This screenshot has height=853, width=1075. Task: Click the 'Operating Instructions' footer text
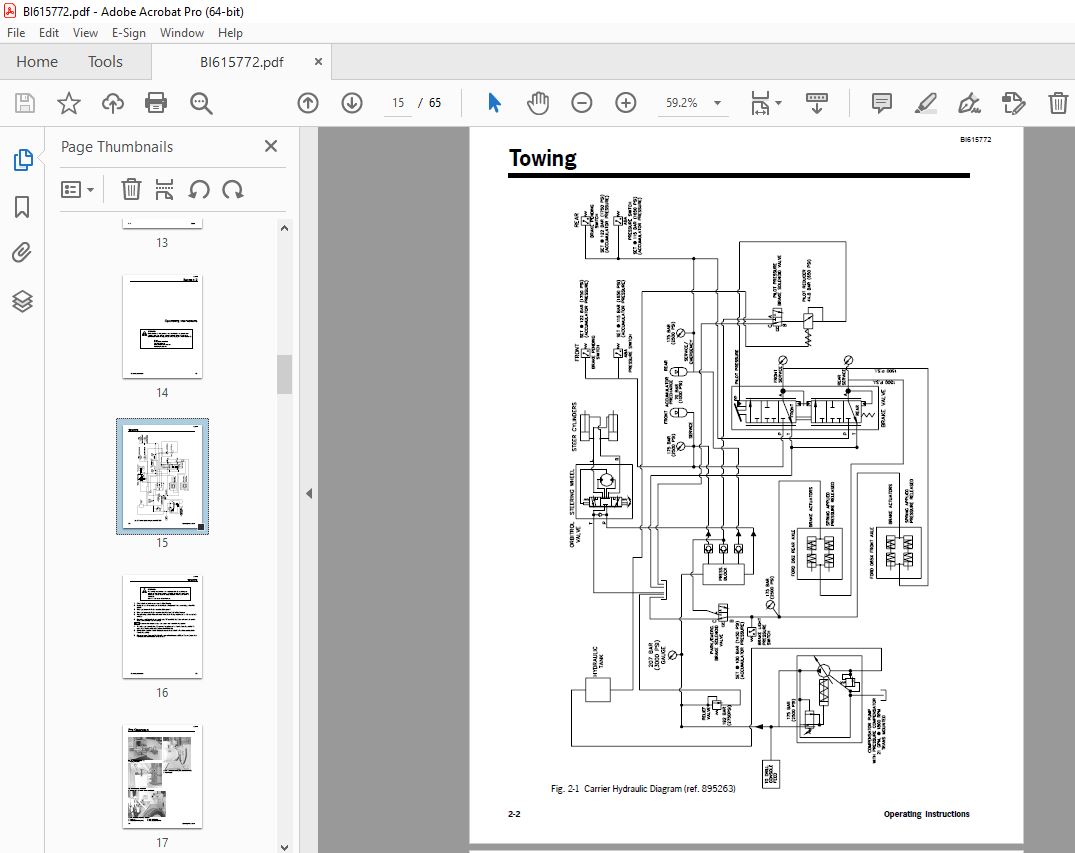click(926, 814)
